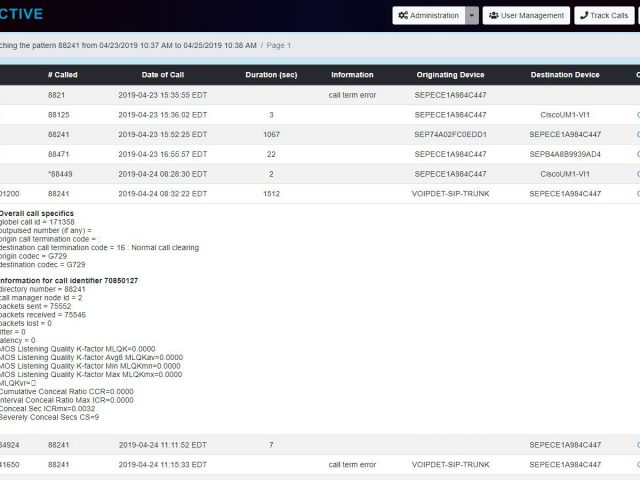Click the Administration gears icon
The width and height of the screenshot is (640, 480).
[x=403, y=16]
